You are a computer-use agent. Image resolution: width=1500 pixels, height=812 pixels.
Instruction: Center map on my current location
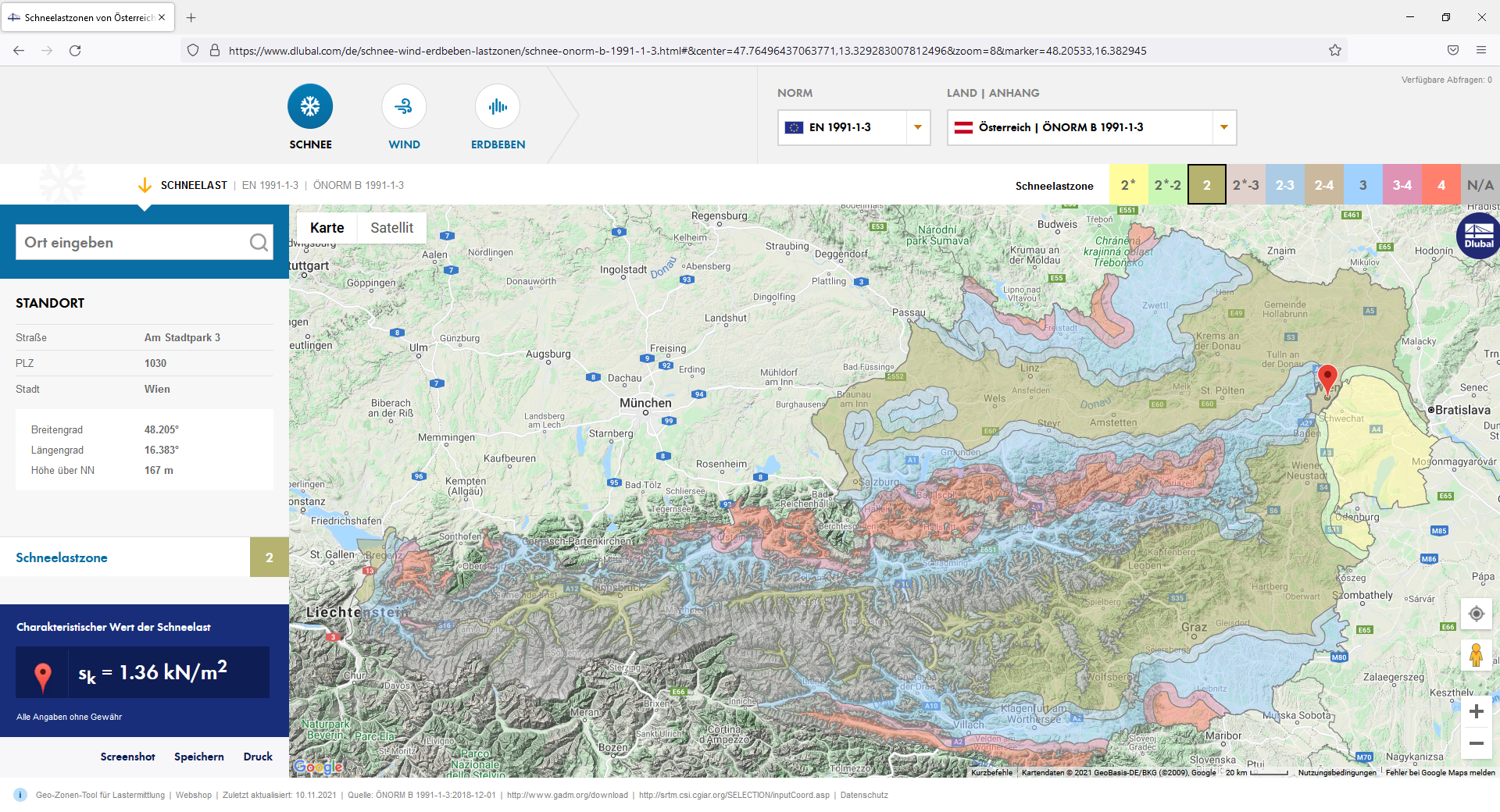(x=1476, y=614)
